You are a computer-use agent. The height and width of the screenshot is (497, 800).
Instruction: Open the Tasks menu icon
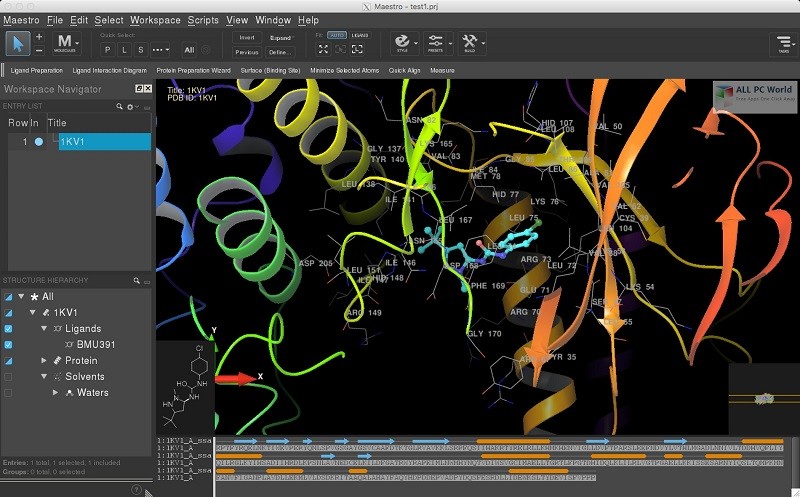coord(783,43)
